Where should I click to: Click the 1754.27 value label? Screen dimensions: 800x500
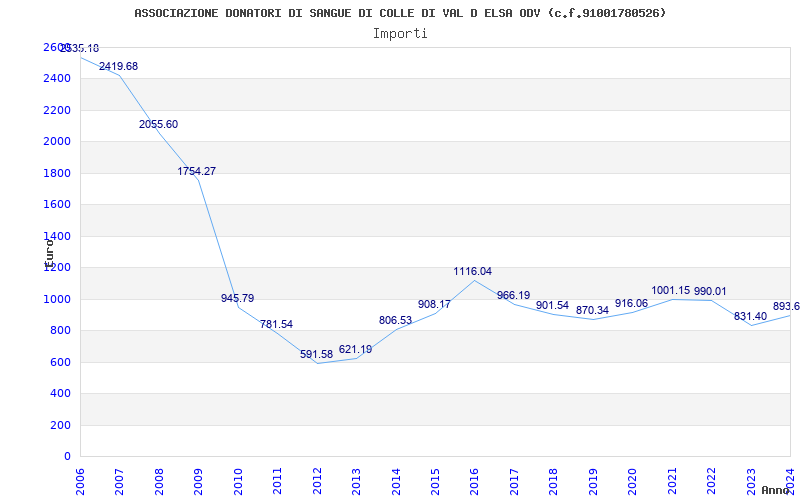(x=196, y=171)
